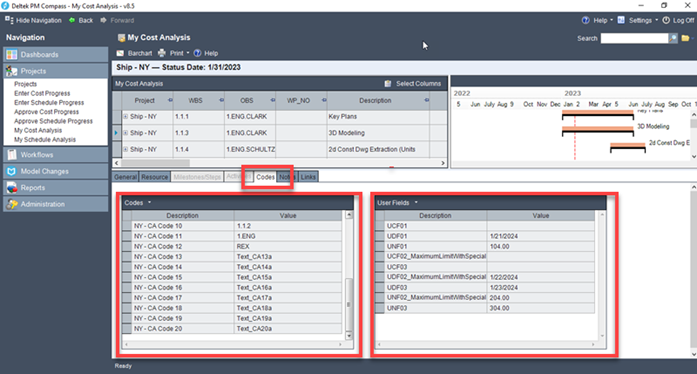Expand the Ship - NY 1.1.4 row

tap(125, 149)
